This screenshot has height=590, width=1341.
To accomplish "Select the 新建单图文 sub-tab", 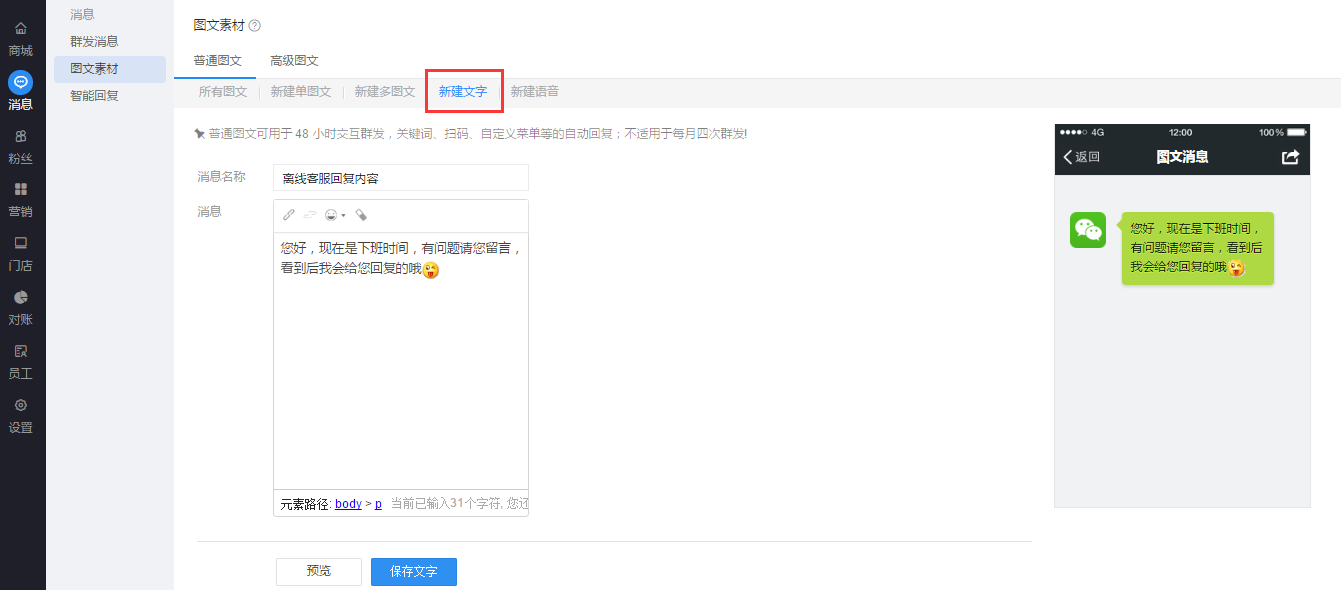I will pyautogui.click(x=300, y=92).
